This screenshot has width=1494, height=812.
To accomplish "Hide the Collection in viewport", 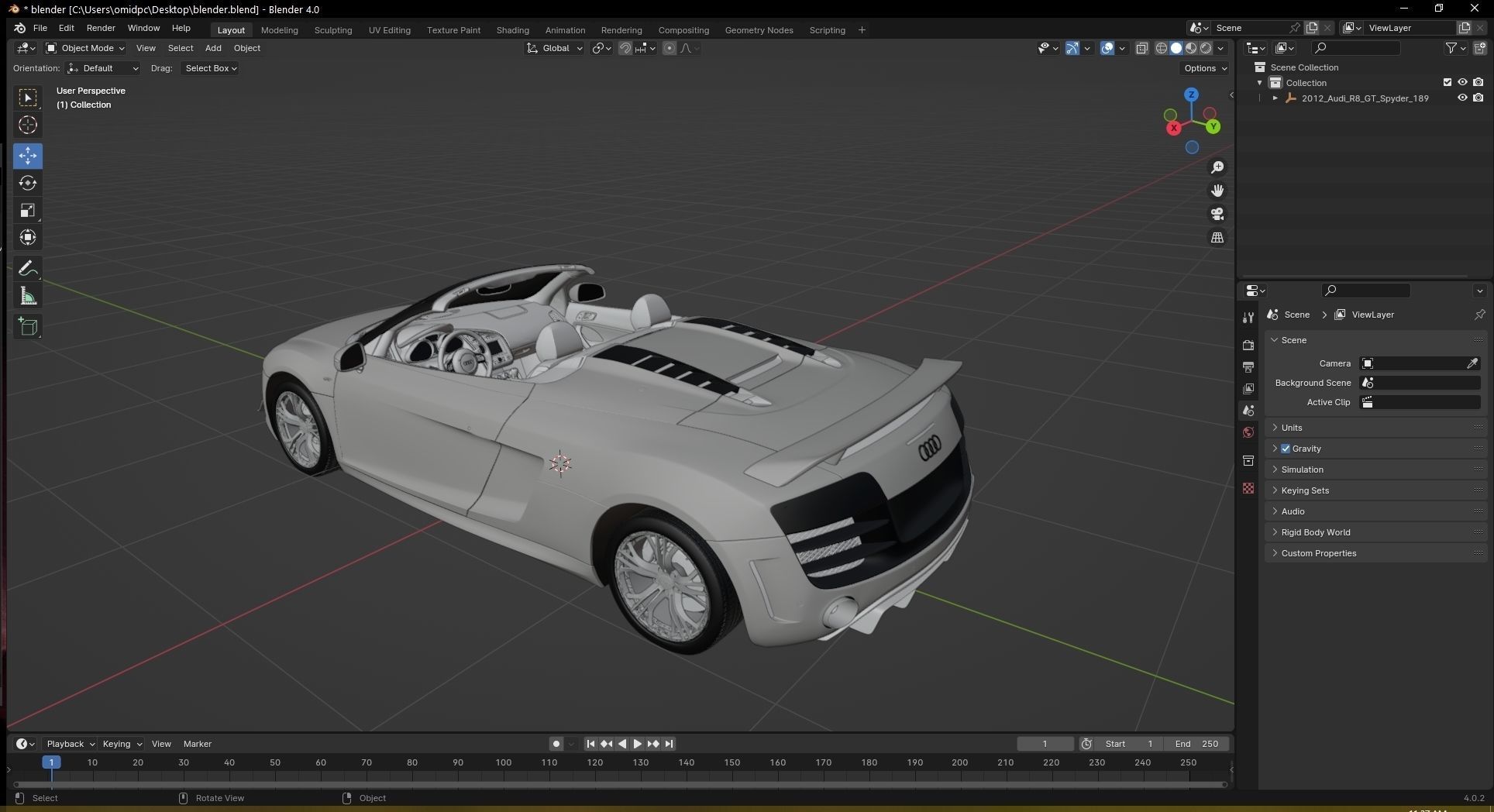I will 1462,82.
